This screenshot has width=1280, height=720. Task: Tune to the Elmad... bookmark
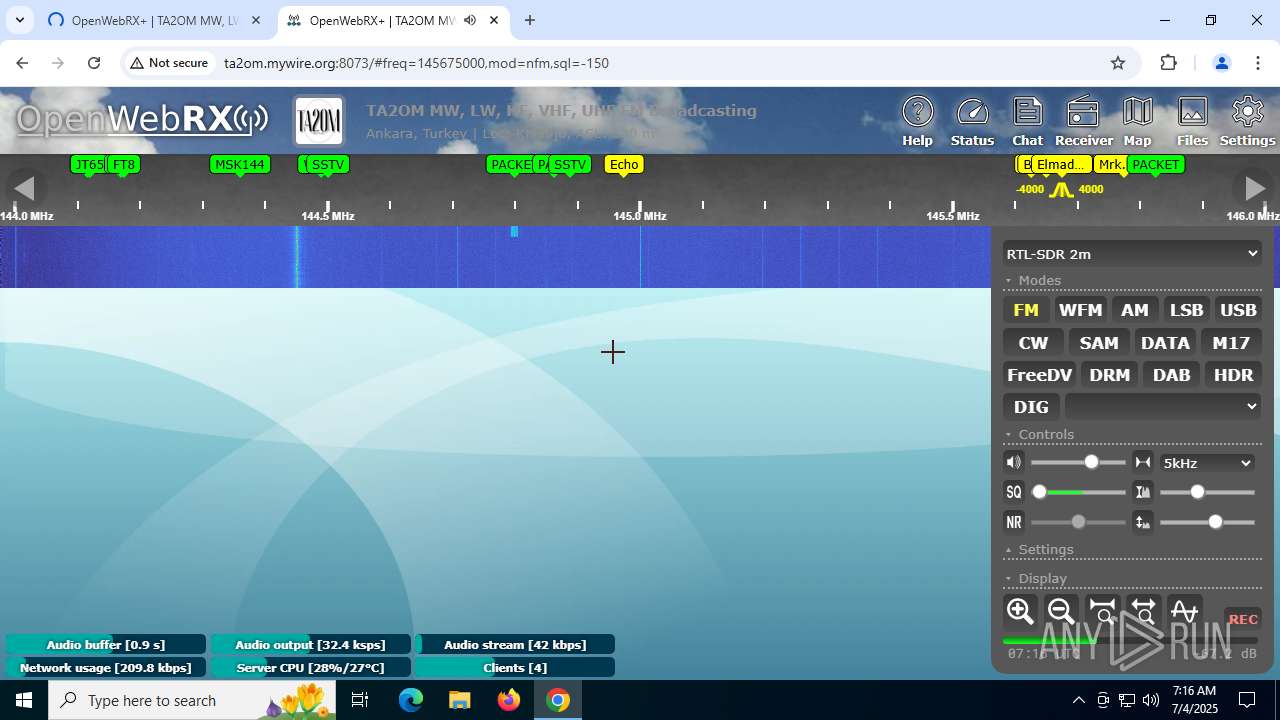click(1060, 164)
